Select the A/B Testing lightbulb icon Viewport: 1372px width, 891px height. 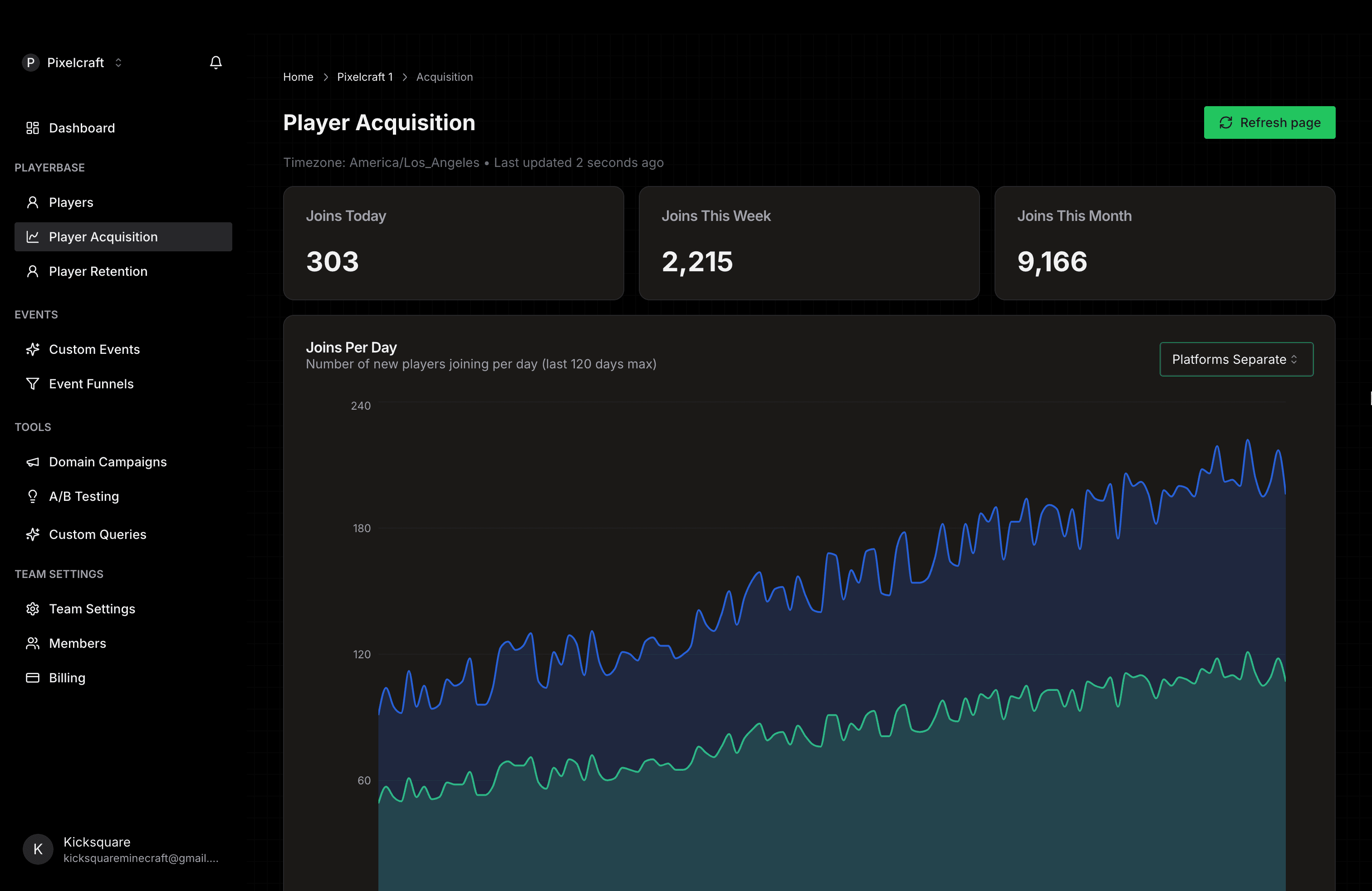pos(33,496)
